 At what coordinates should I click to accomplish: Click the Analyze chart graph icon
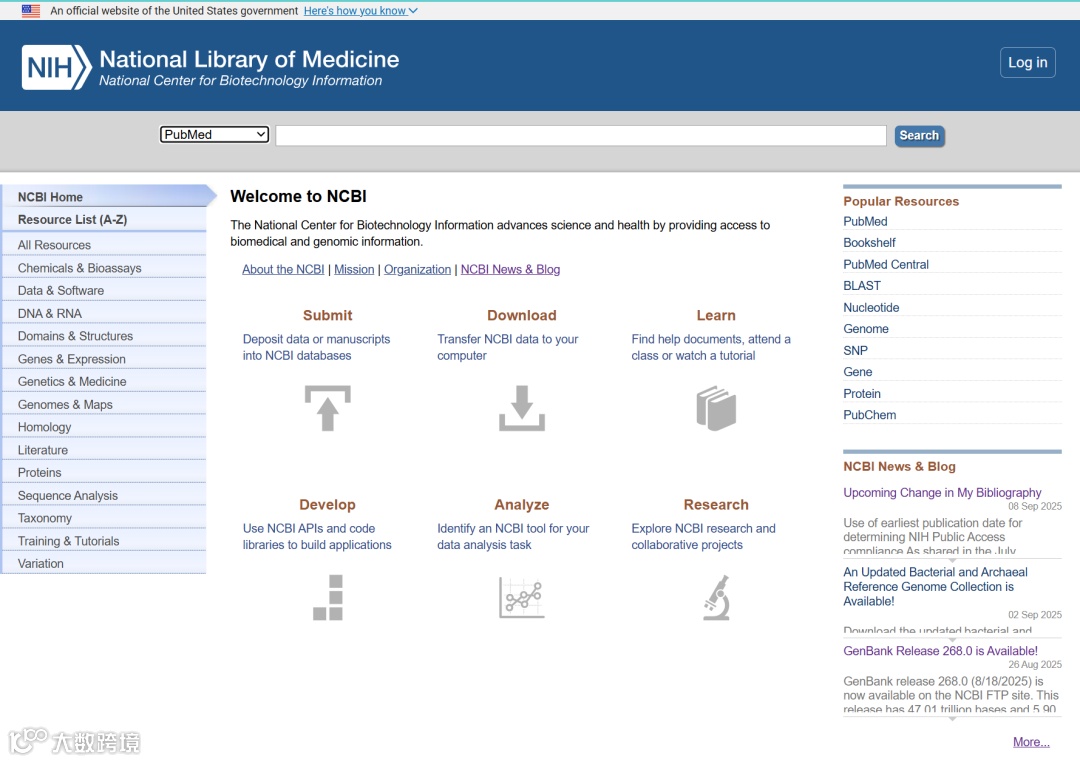pos(522,597)
